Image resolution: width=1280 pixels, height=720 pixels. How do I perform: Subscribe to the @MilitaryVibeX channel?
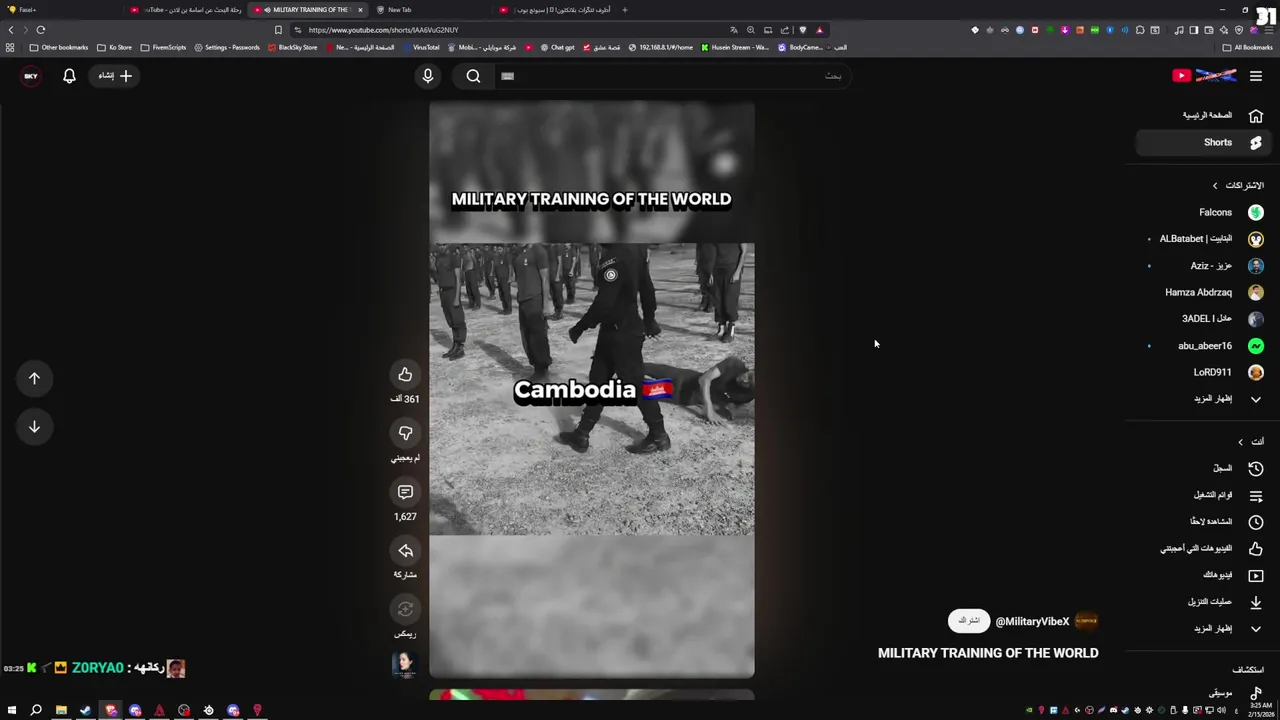point(969,621)
